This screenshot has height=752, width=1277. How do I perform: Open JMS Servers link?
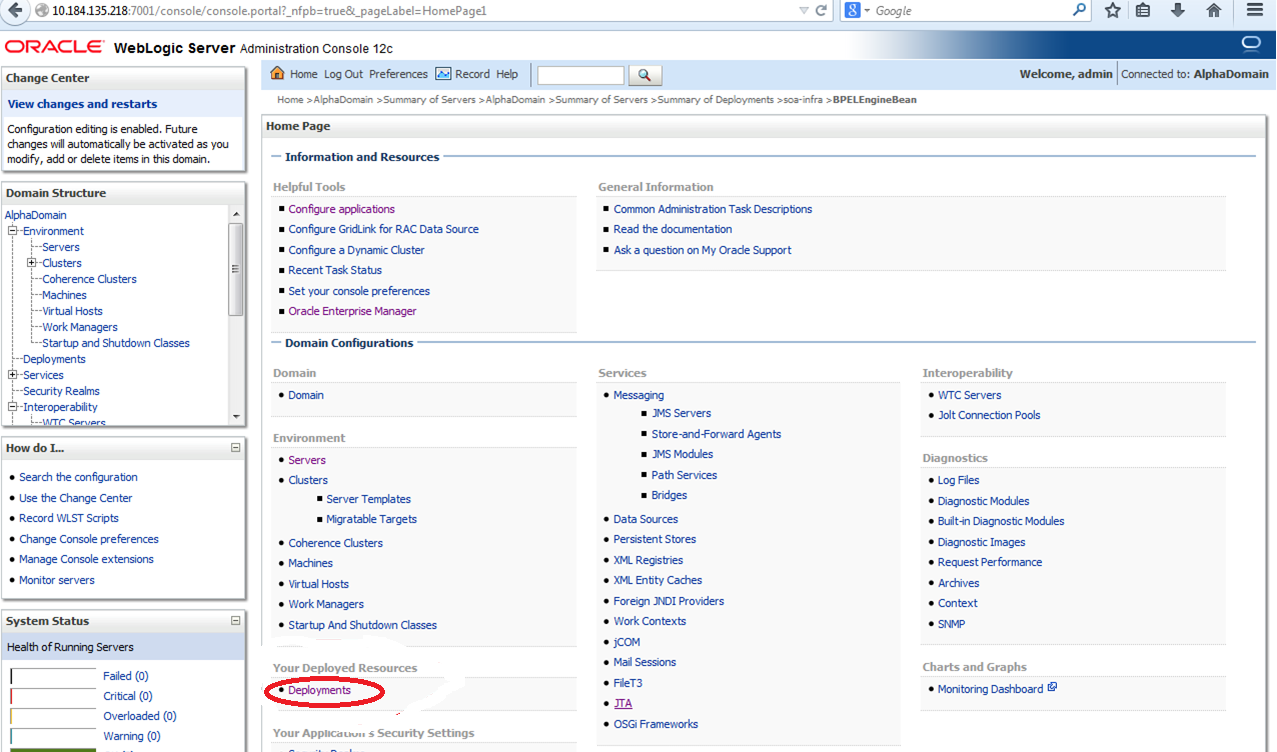[681, 413]
